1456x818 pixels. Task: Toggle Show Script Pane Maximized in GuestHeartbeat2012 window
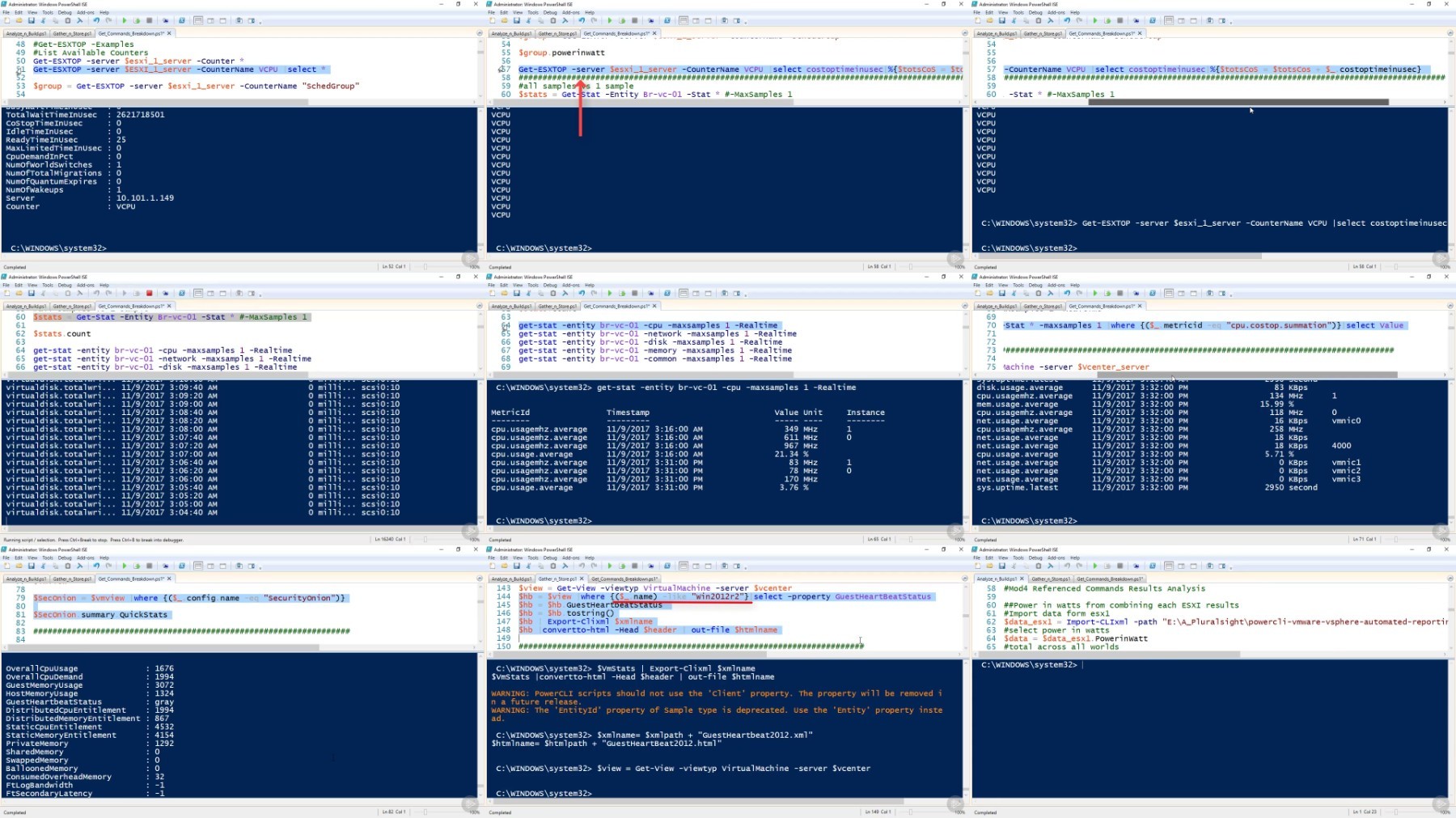708,566
